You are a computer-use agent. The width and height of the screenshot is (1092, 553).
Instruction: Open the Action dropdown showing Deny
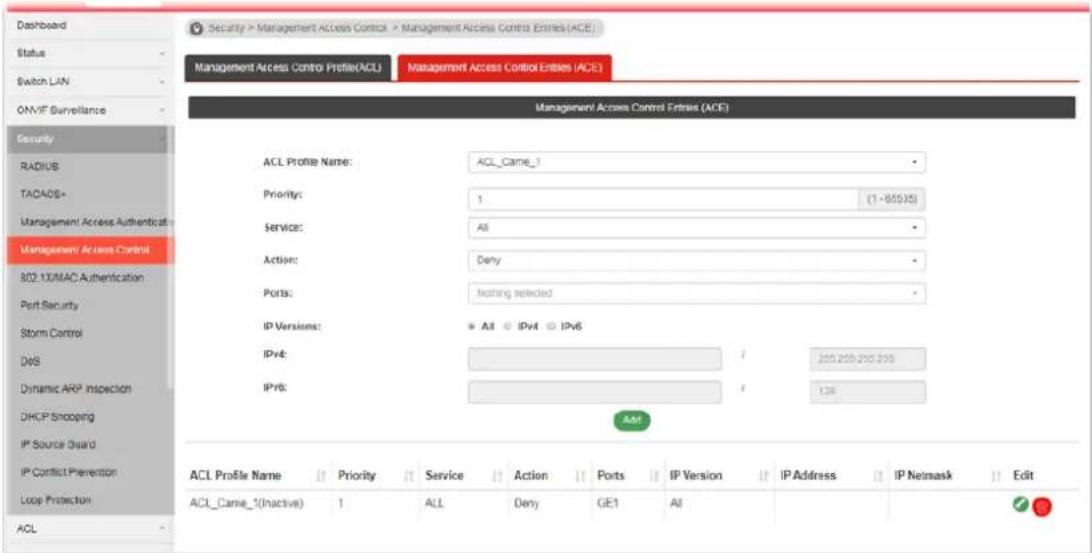click(696, 260)
